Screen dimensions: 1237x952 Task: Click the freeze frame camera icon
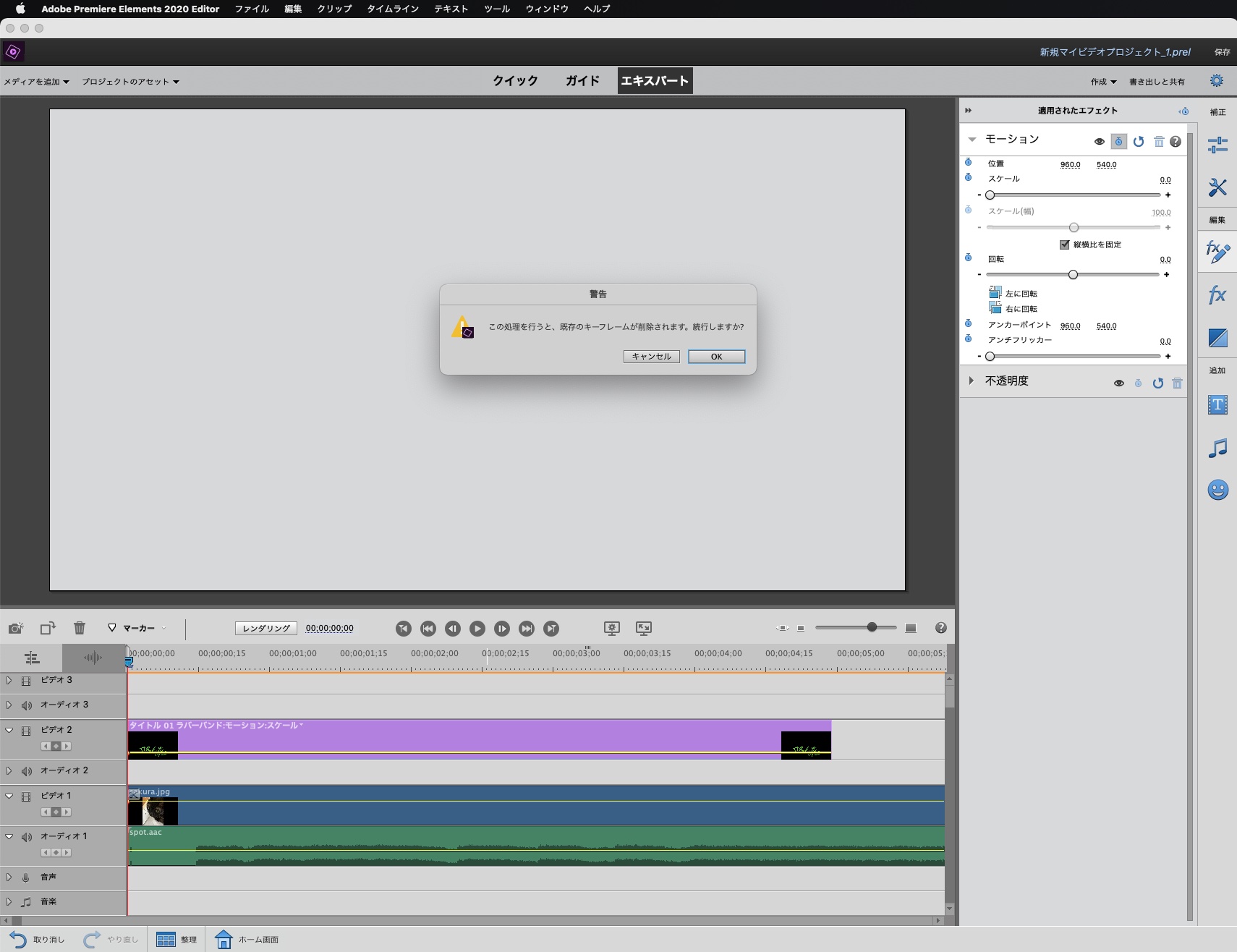pyautogui.click(x=16, y=628)
